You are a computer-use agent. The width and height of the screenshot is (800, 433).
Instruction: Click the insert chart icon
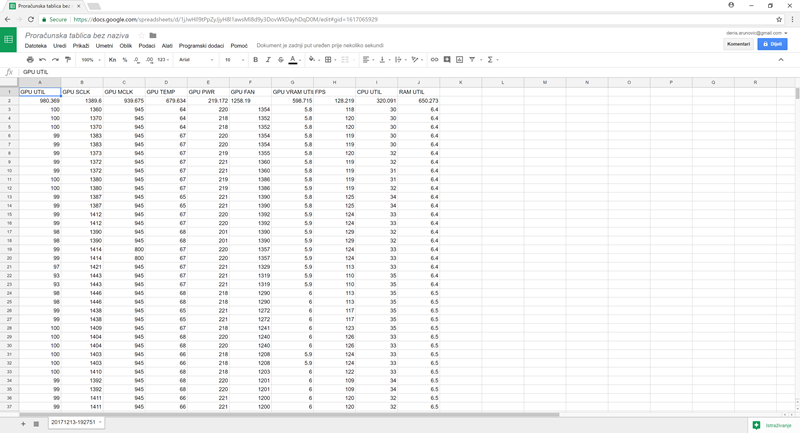pyautogui.click(x=459, y=60)
